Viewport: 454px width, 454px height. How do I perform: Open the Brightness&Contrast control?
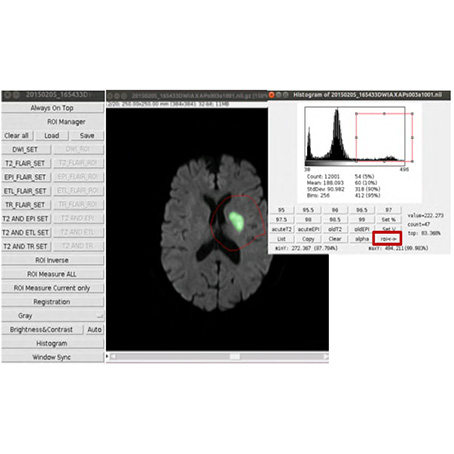click(x=42, y=329)
